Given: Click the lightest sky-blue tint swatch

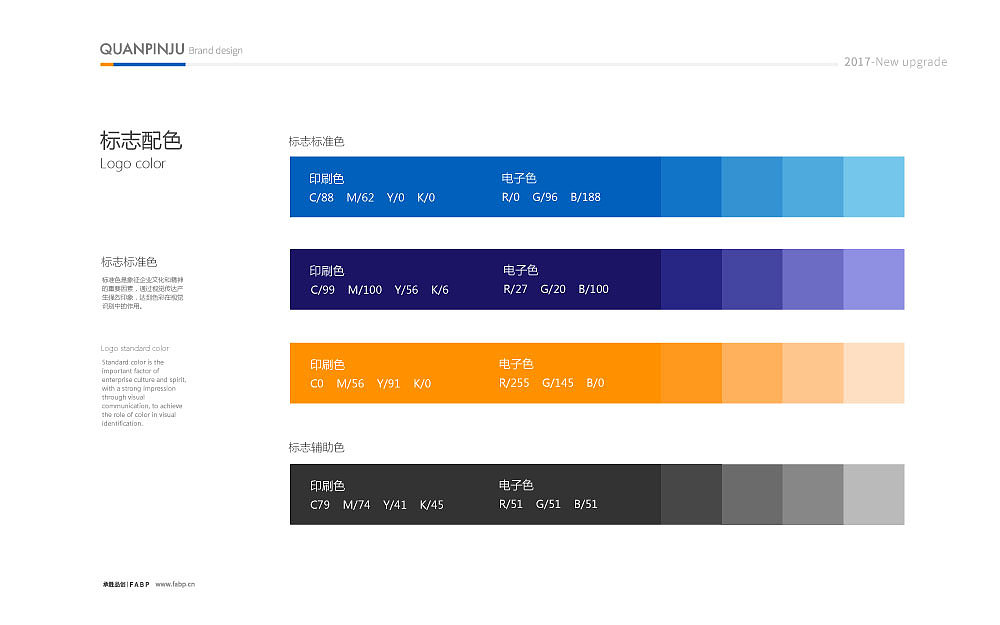Looking at the screenshot, I should [873, 187].
